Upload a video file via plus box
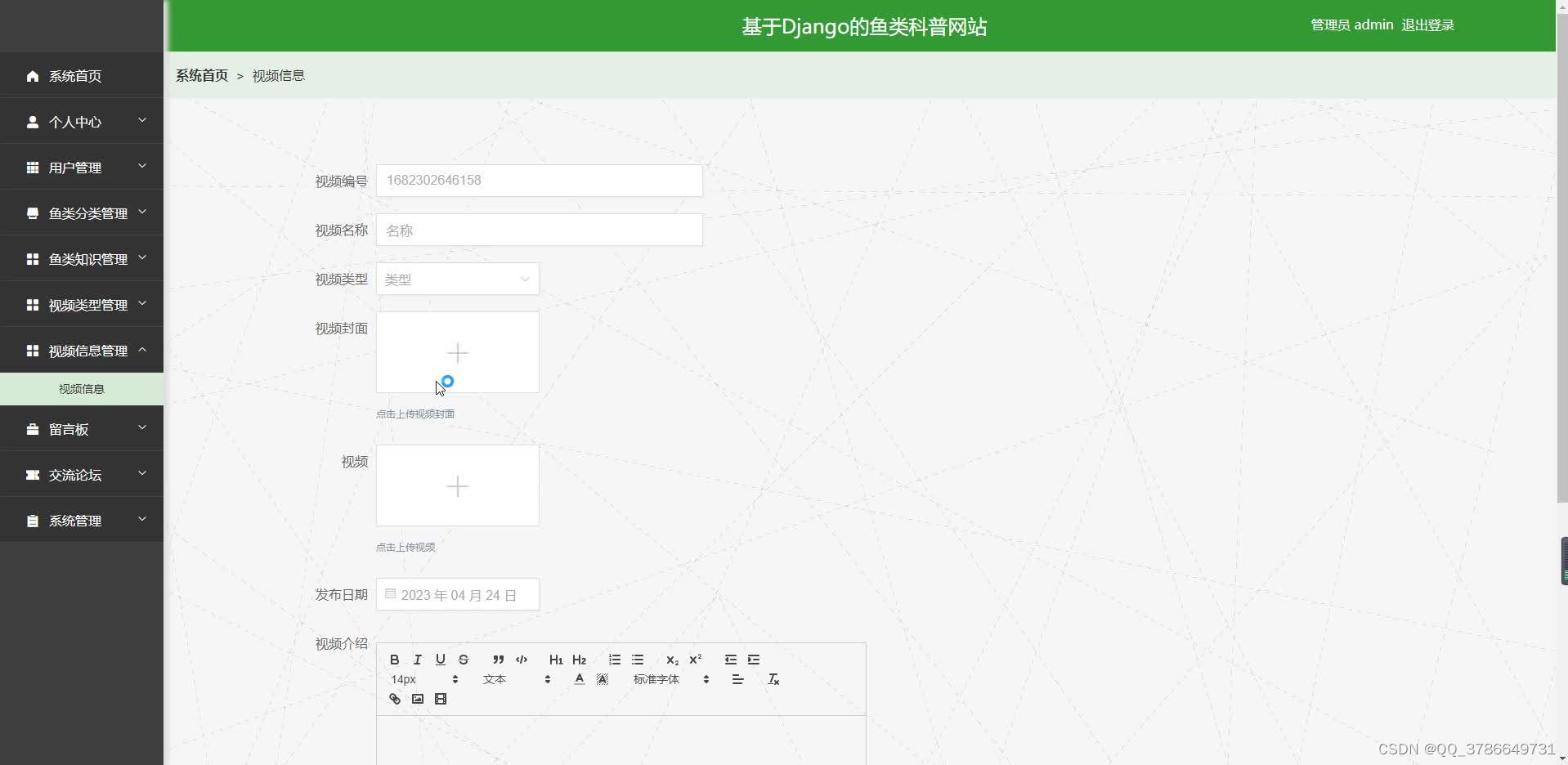Viewport: 1568px width, 765px height. (457, 485)
